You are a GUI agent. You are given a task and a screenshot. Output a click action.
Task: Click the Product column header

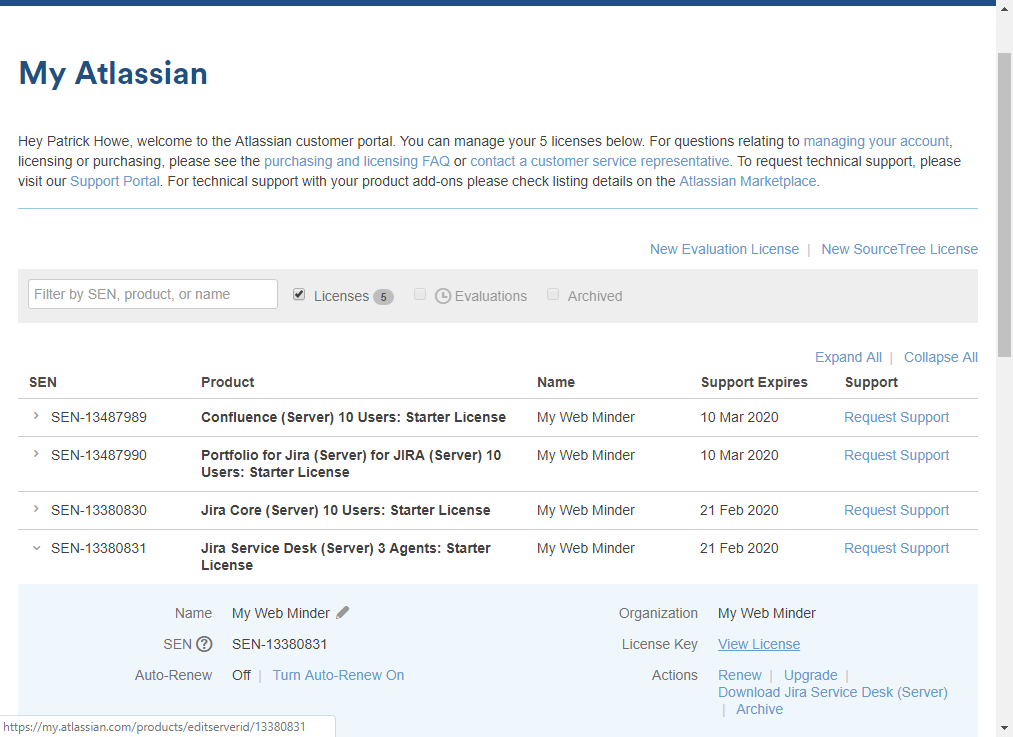click(227, 382)
